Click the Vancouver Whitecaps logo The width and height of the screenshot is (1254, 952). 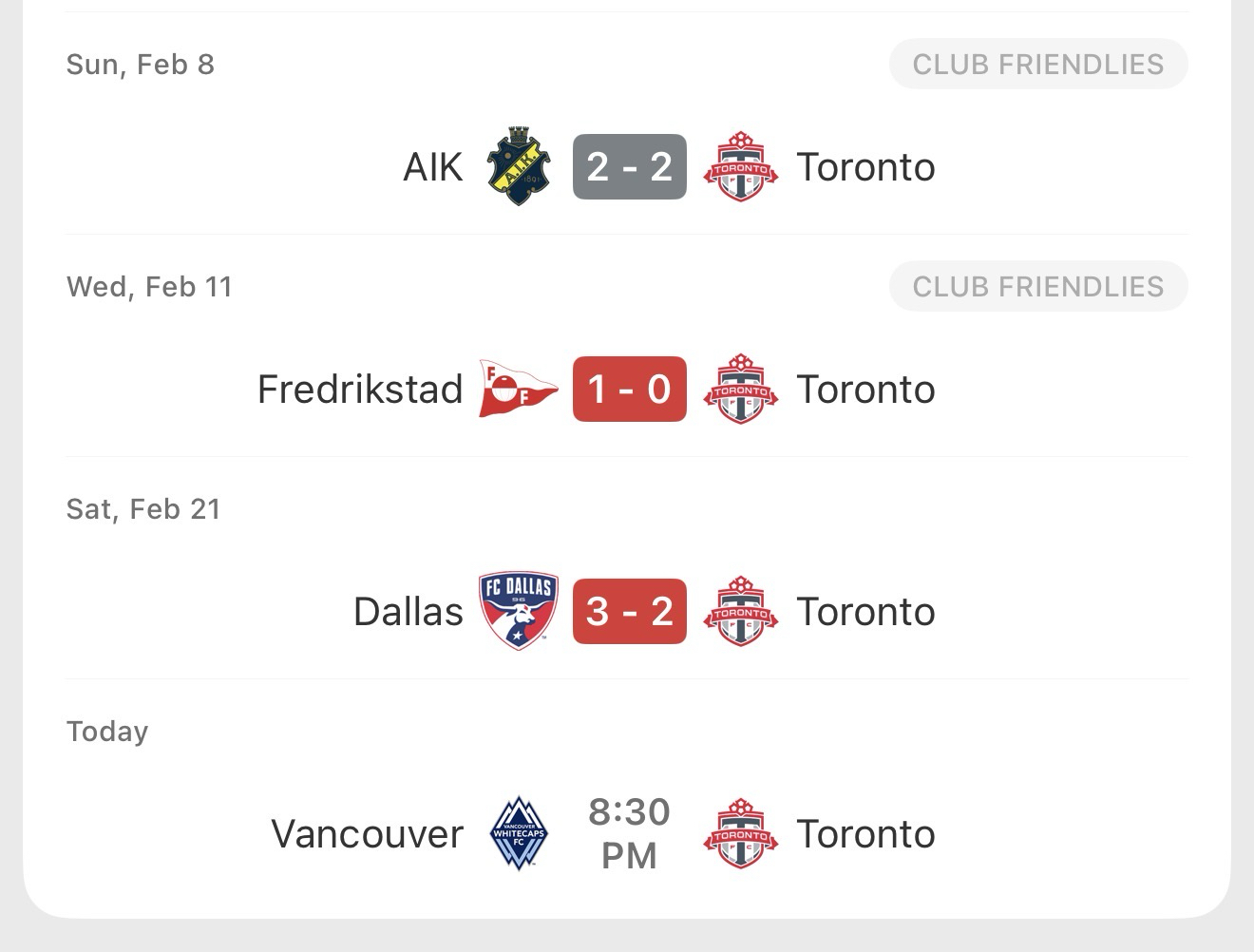point(519,833)
